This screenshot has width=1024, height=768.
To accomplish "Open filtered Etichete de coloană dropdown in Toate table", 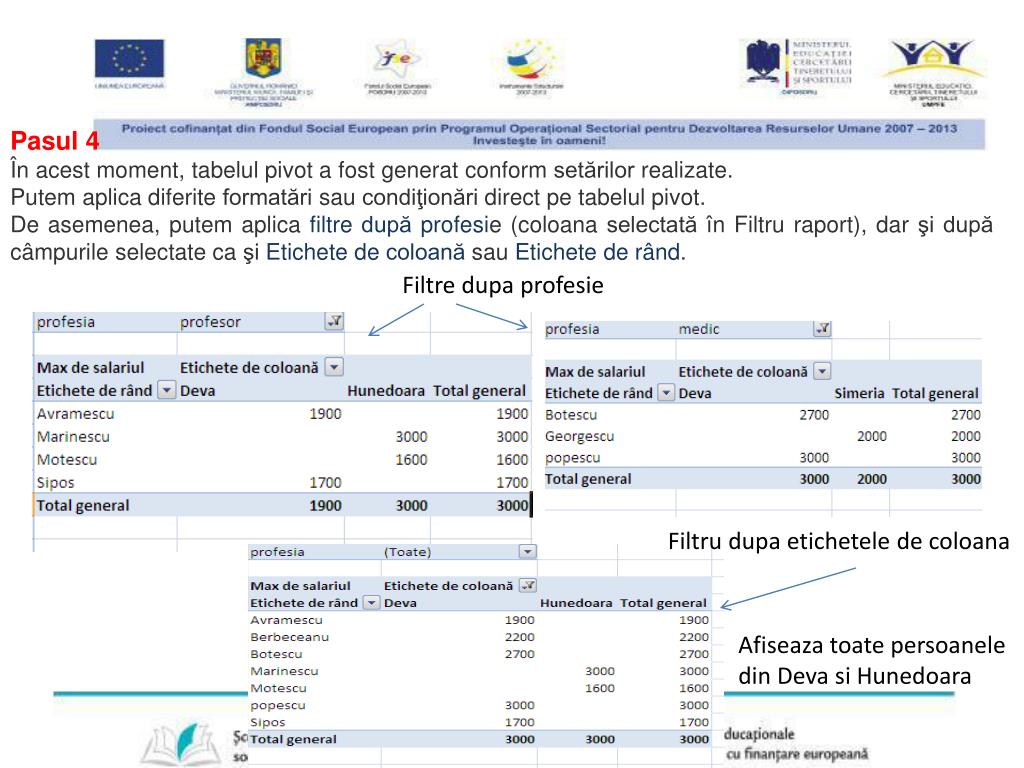I will pos(528,586).
